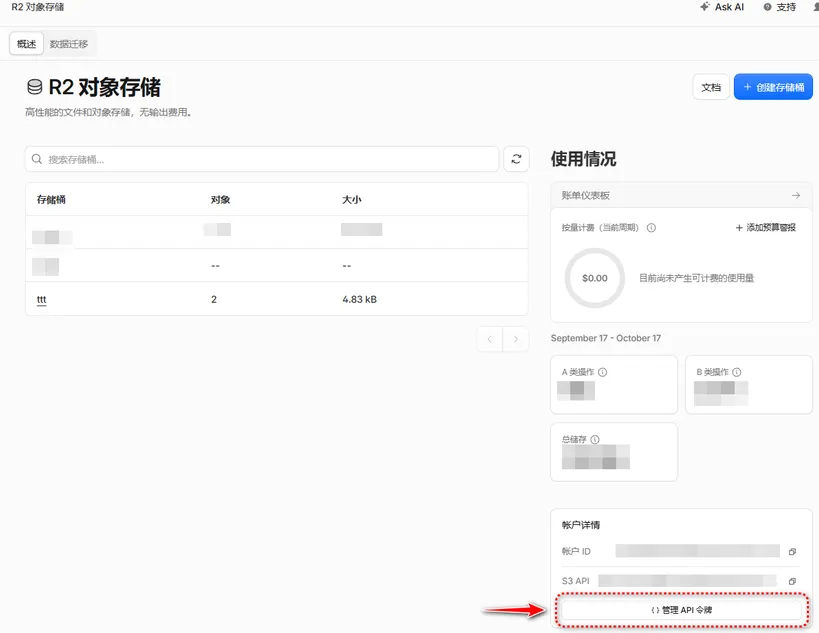Image resolution: width=819 pixels, height=633 pixels.
Task: Click info icon next to B 类操作
Action: [x=736, y=372]
